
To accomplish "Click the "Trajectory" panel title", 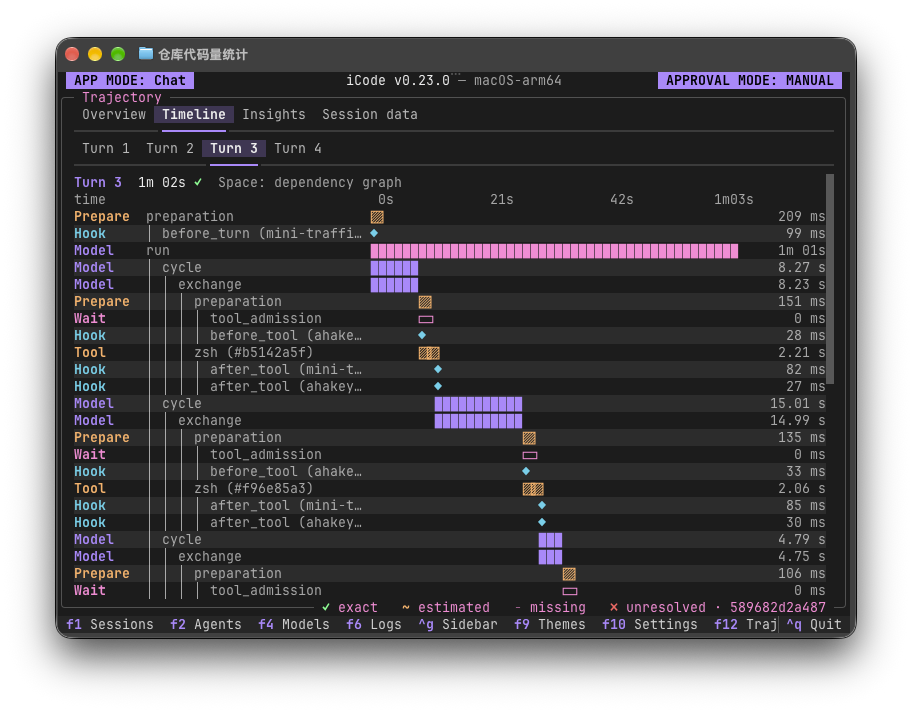I will pyautogui.click(x=122, y=98).
